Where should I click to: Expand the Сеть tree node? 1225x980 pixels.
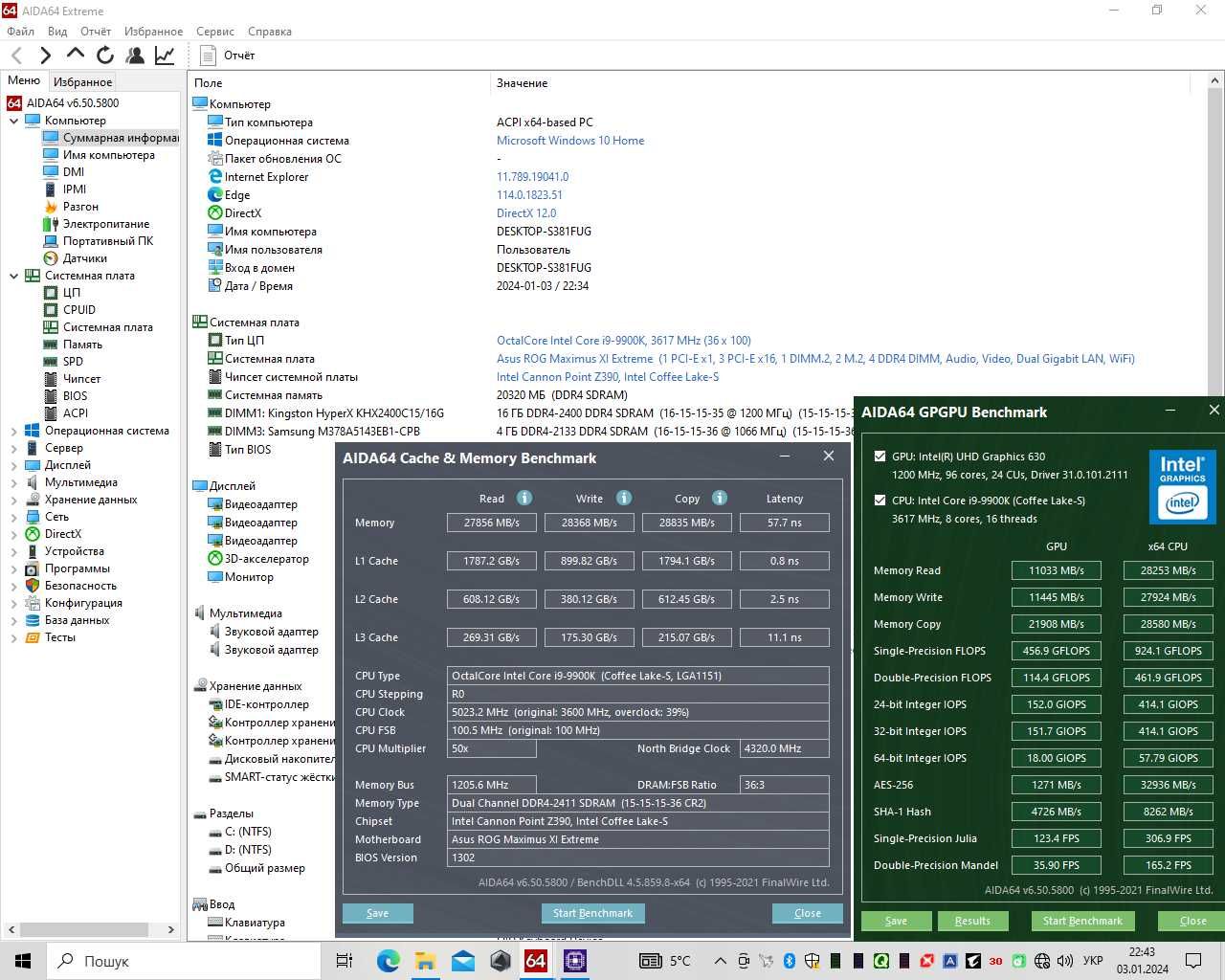13,517
